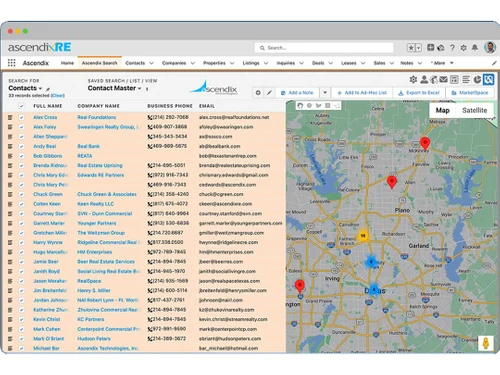Switch to the Ascendix Search tab
Viewport: 500px width, 375px height.
point(100,63)
